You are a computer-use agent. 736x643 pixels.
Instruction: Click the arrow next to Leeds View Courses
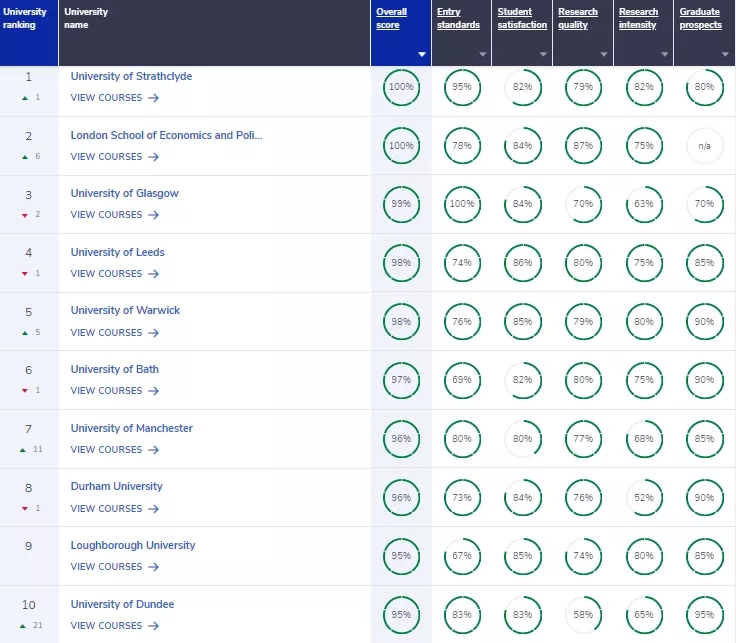pos(153,274)
